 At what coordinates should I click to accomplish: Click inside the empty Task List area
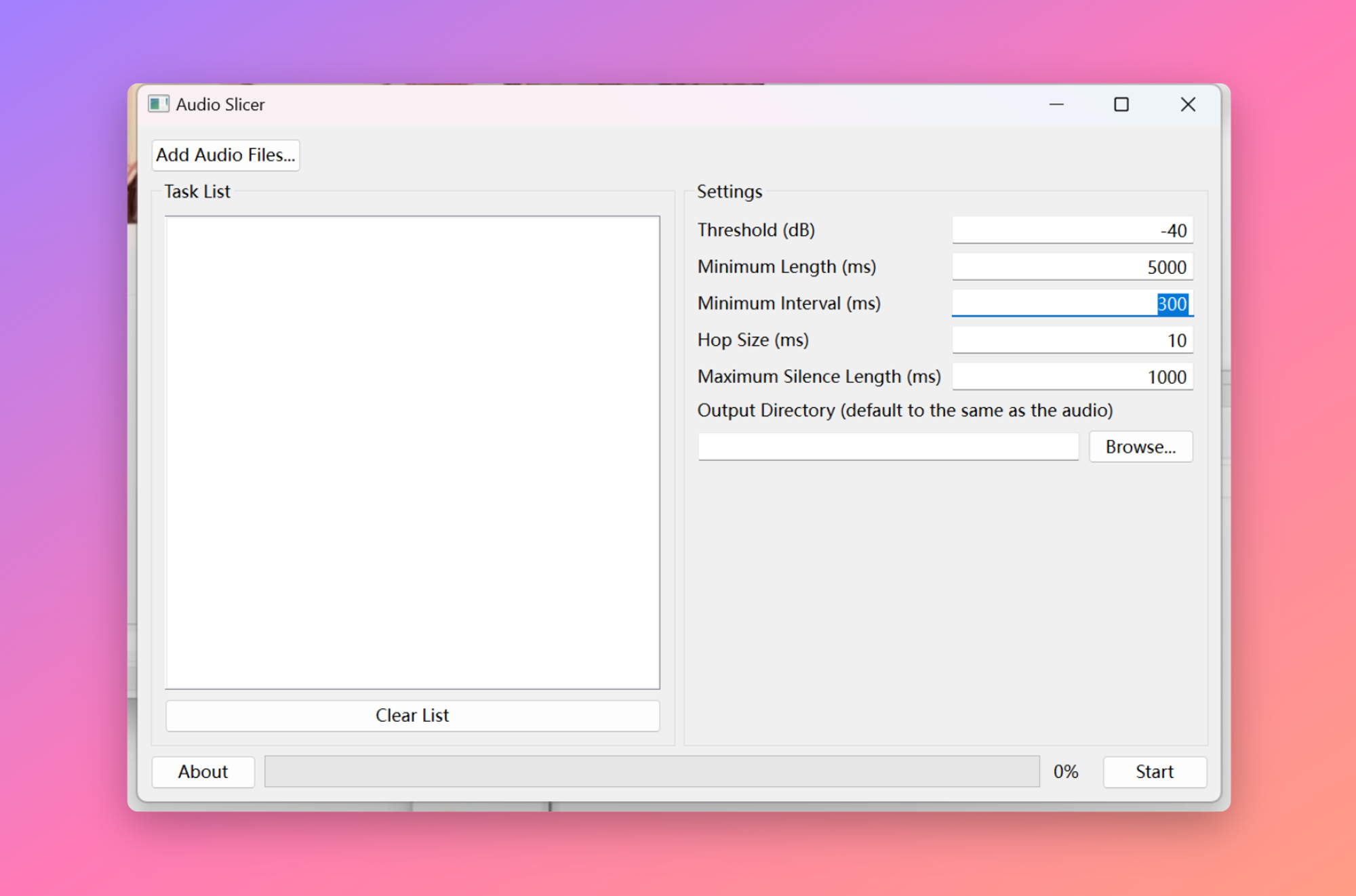412,452
